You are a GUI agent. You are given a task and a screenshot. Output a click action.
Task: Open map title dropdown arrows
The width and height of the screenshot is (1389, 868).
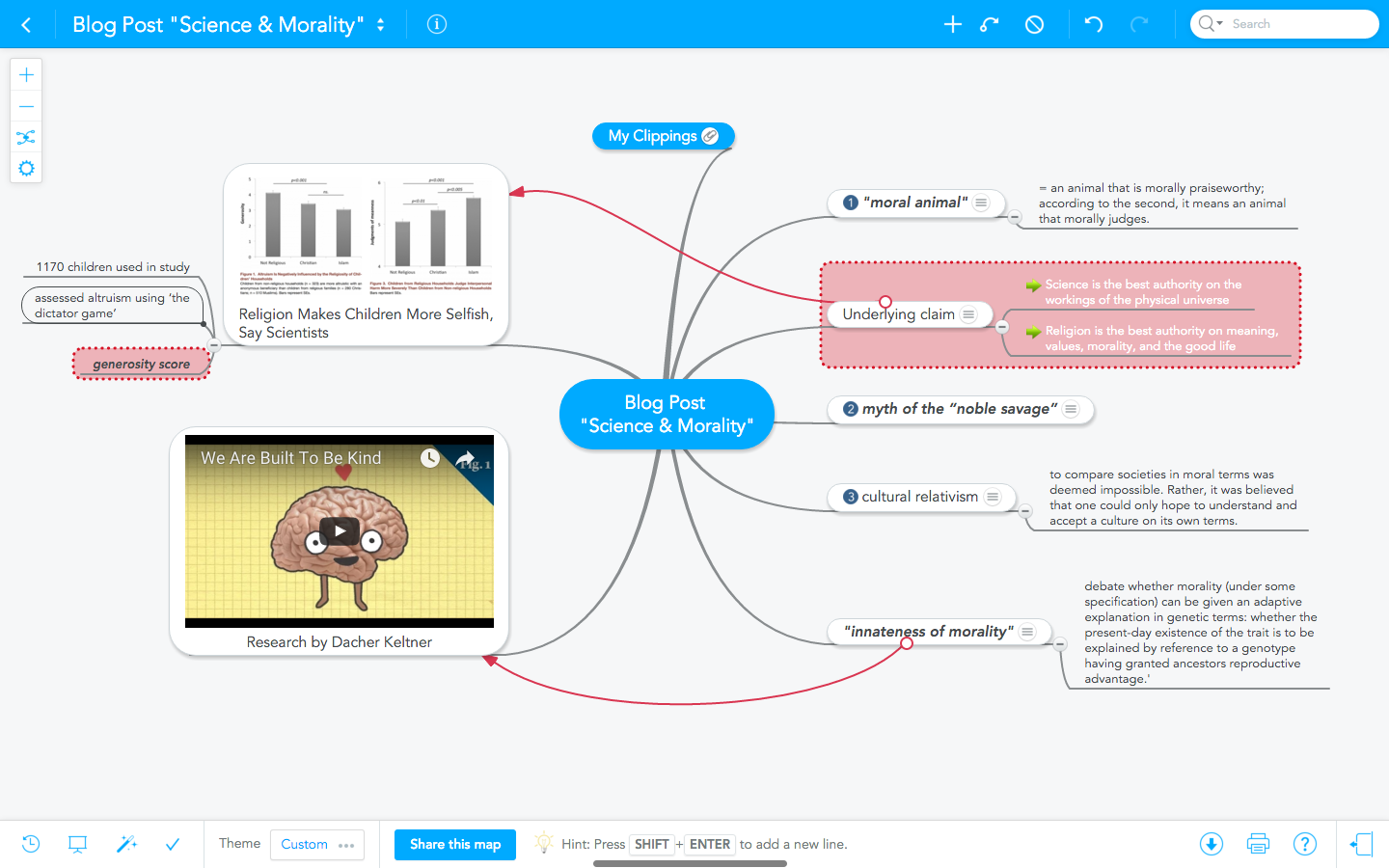(x=381, y=25)
